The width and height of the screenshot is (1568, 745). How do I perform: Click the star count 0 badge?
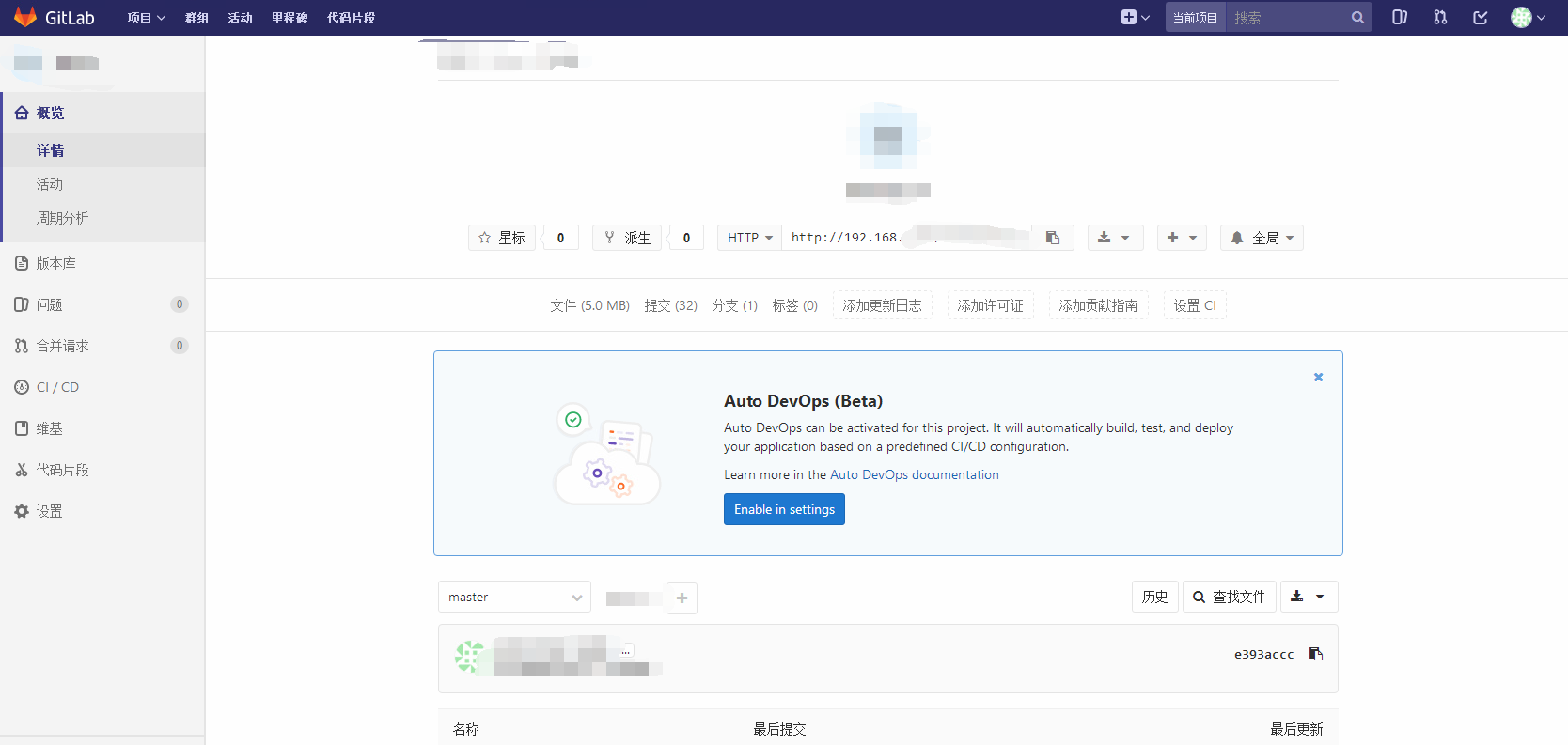coord(561,238)
